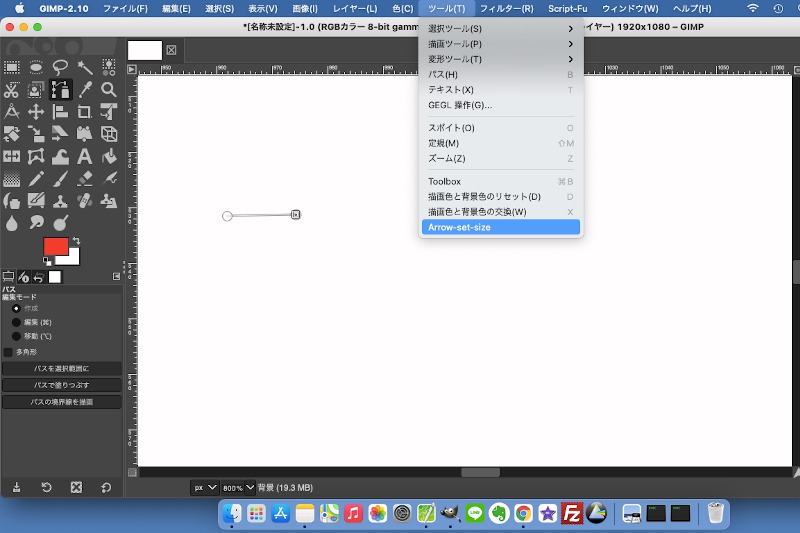
Task: Swap foreground and background colors arrow
Action: coord(75,240)
